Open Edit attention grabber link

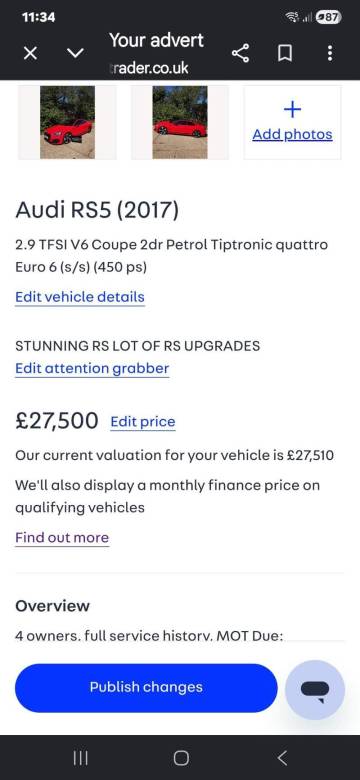92,369
